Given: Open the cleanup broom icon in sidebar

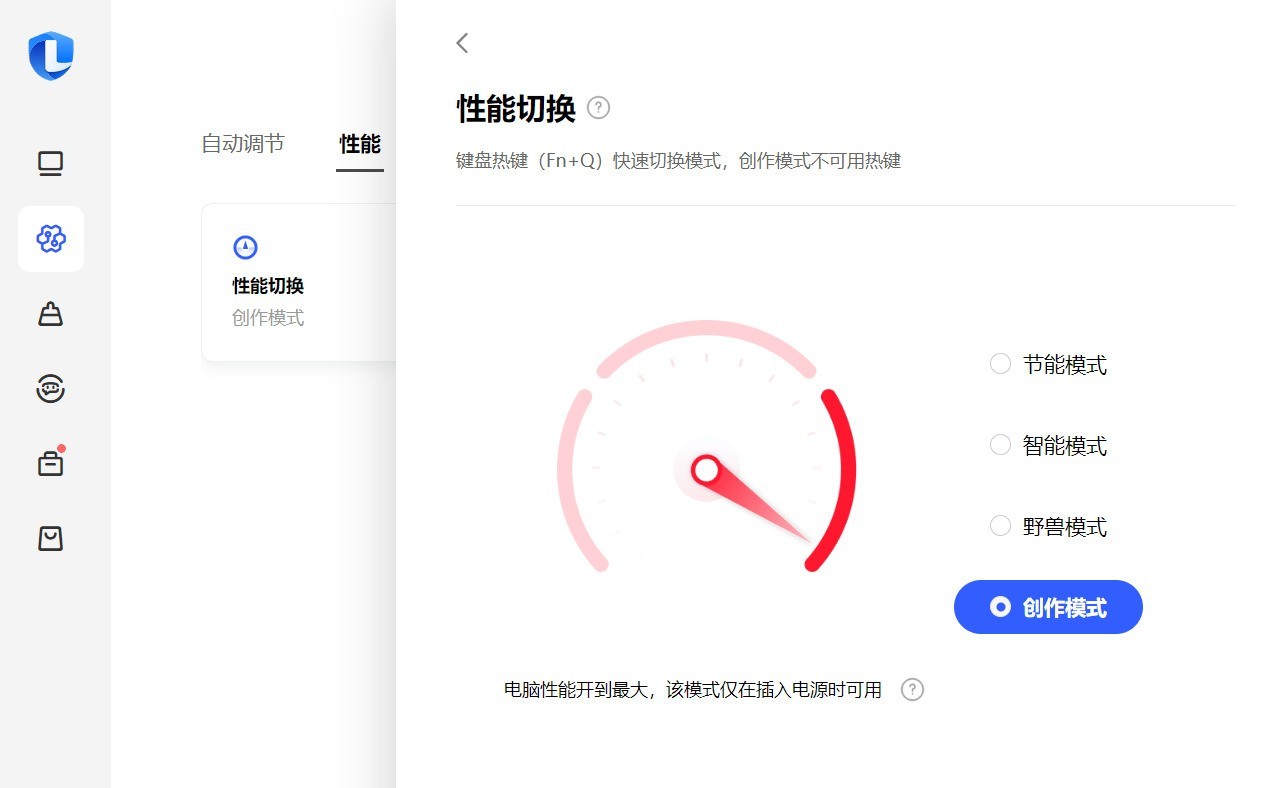Looking at the screenshot, I should click(x=50, y=314).
